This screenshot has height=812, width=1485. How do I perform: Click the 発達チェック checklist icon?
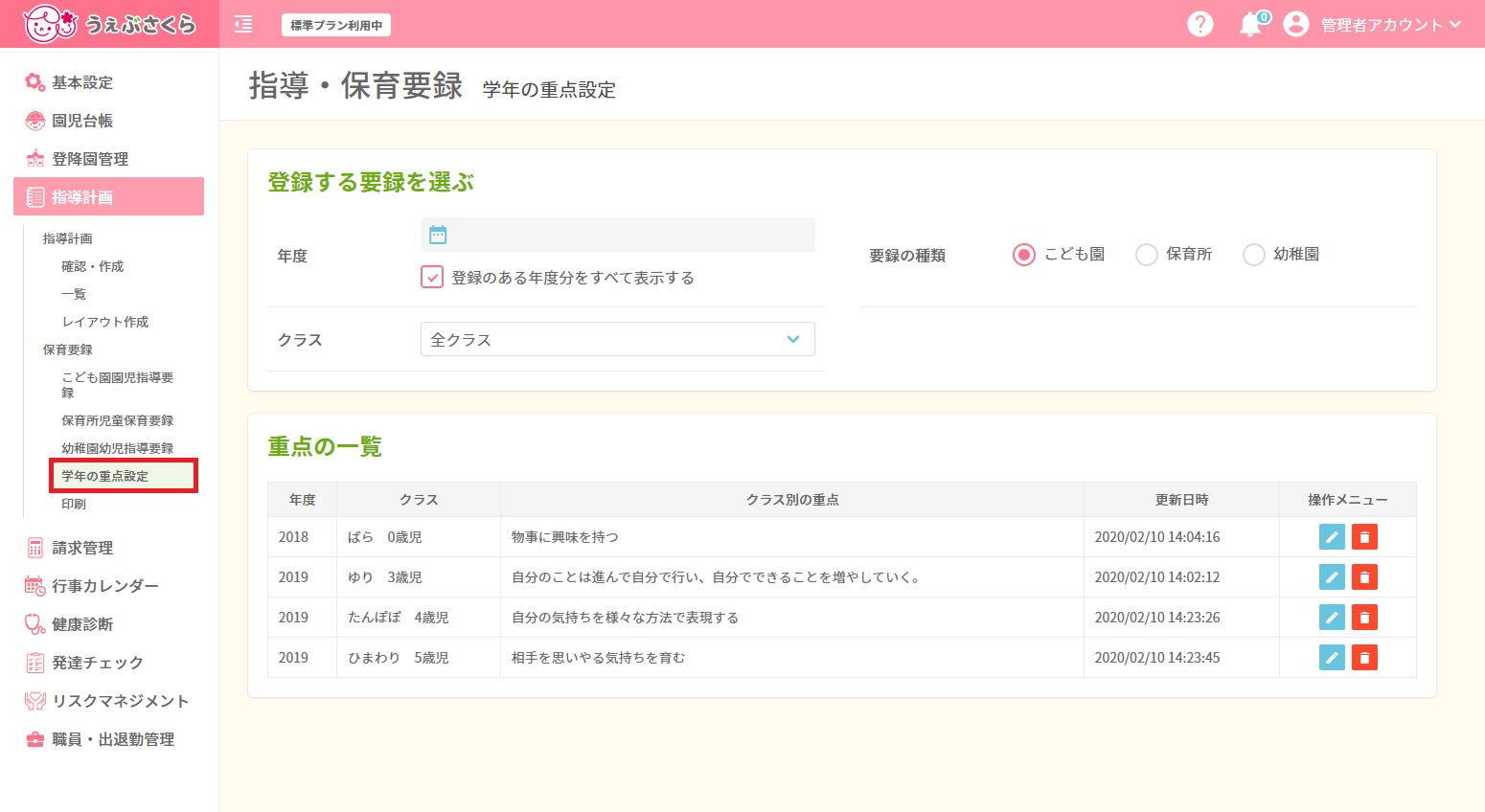point(34,663)
